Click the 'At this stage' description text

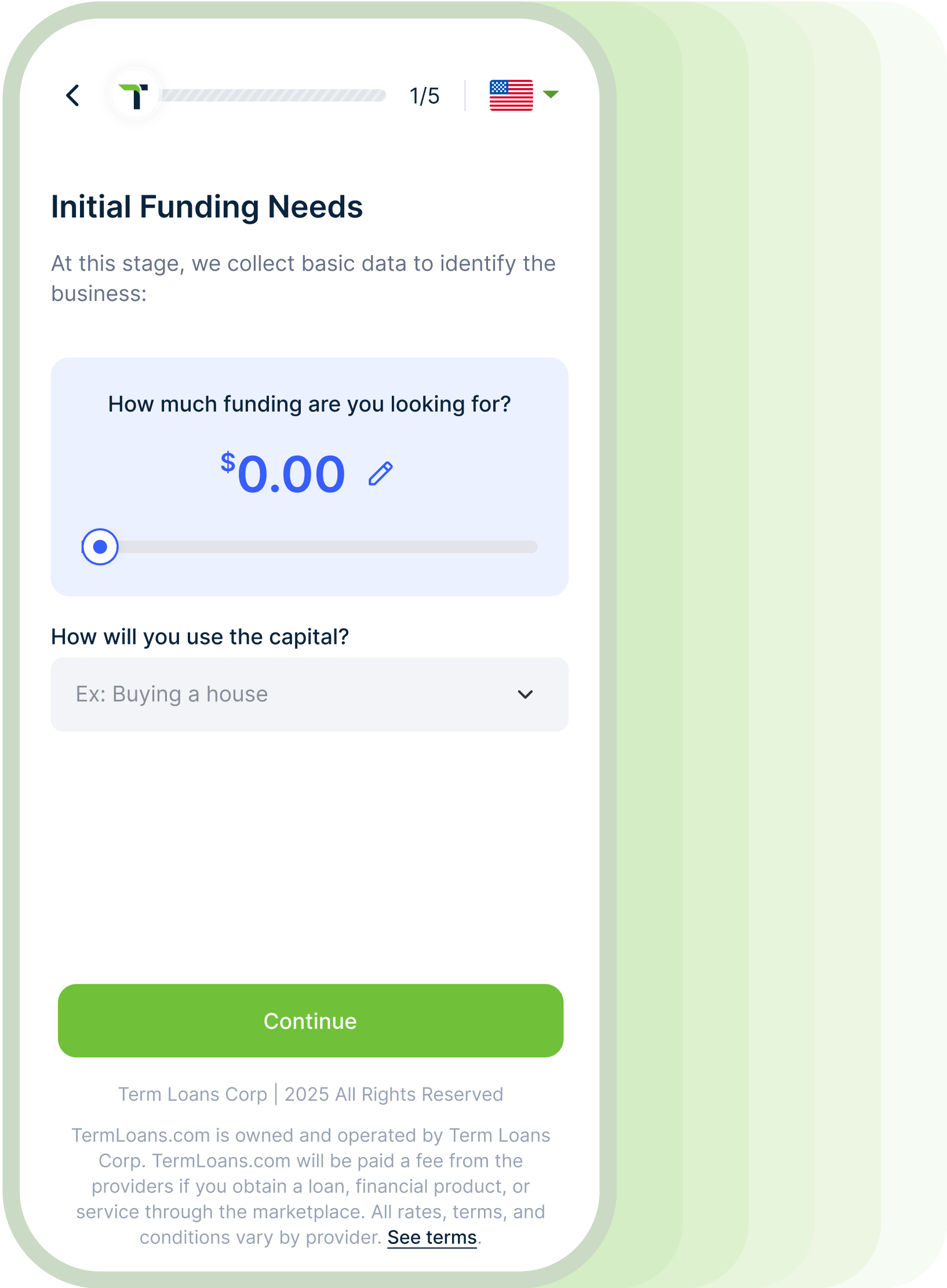303,278
